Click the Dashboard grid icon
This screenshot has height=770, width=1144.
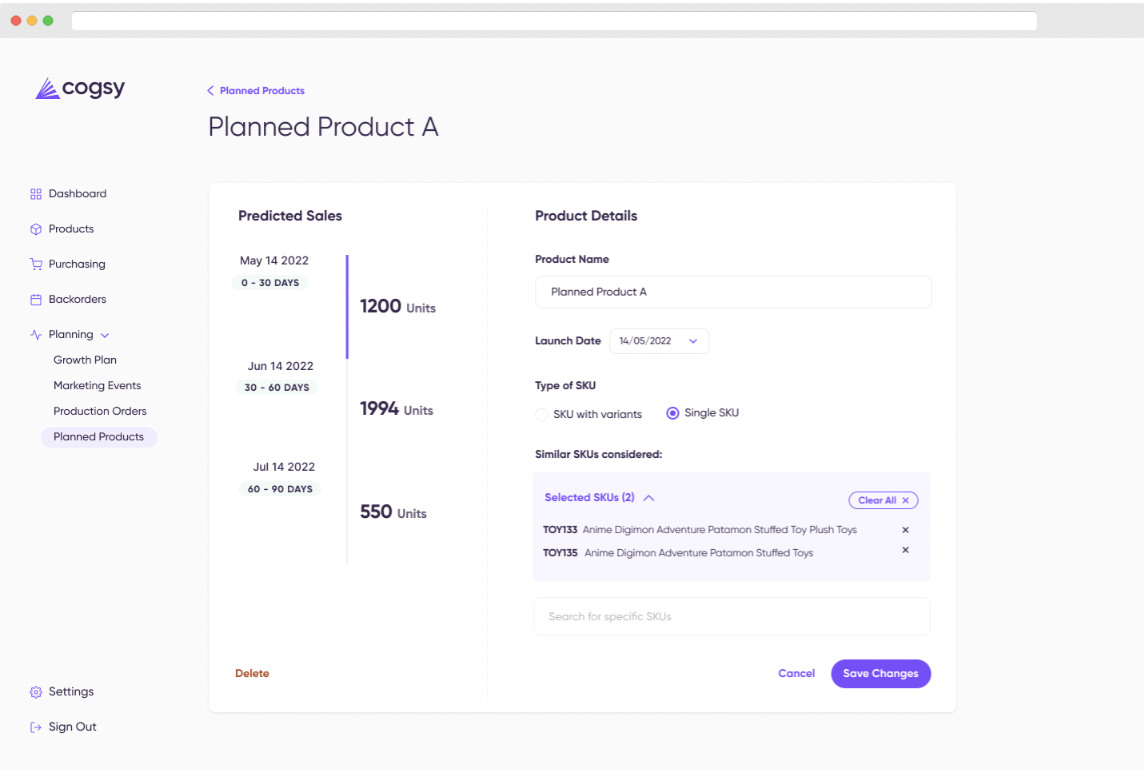pyautogui.click(x=36, y=194)
